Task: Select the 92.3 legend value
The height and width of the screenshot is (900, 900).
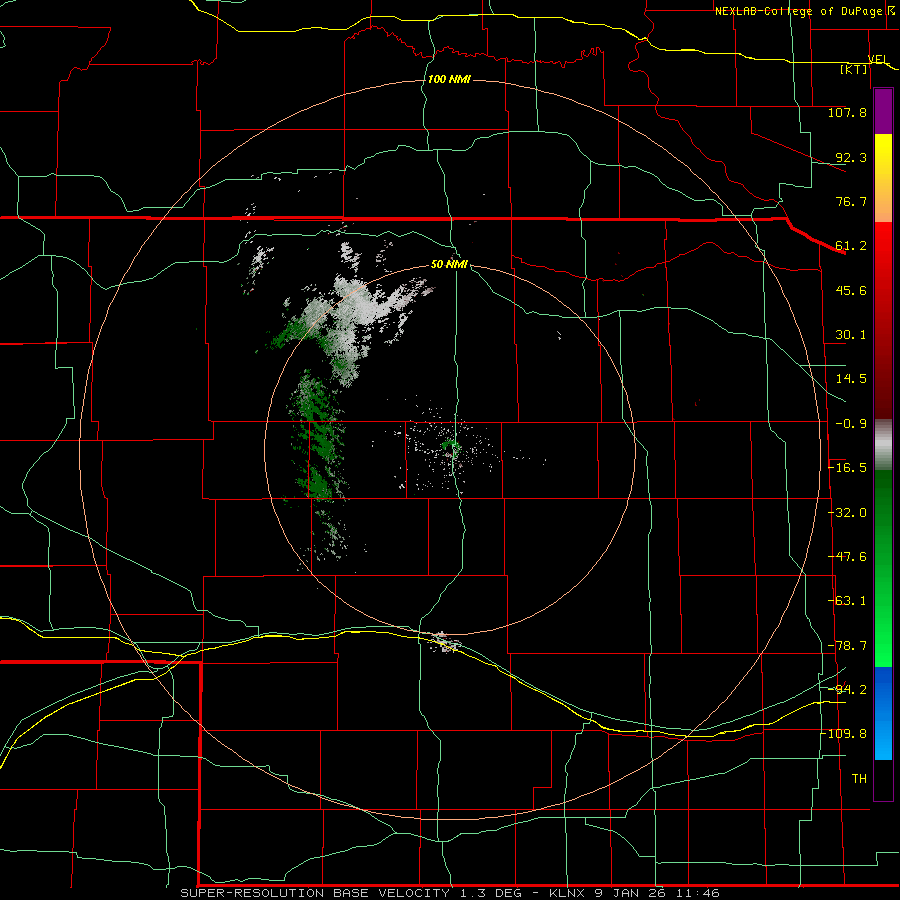Action: 851,157
